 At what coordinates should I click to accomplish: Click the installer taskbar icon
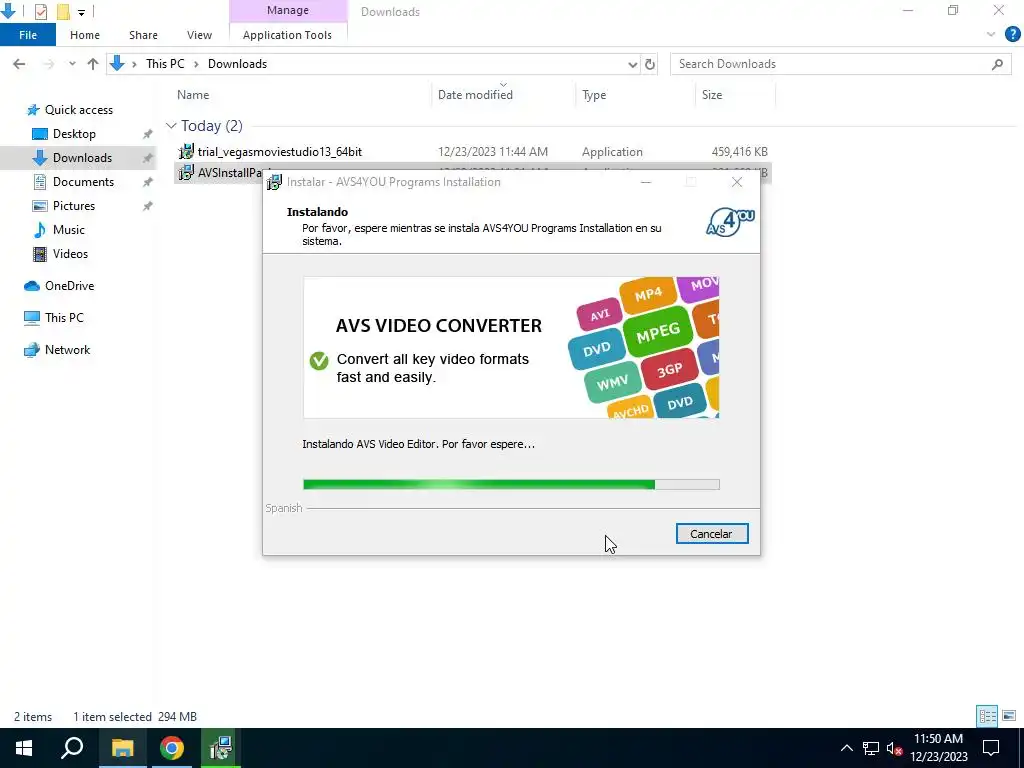click(x=221, y=748)
